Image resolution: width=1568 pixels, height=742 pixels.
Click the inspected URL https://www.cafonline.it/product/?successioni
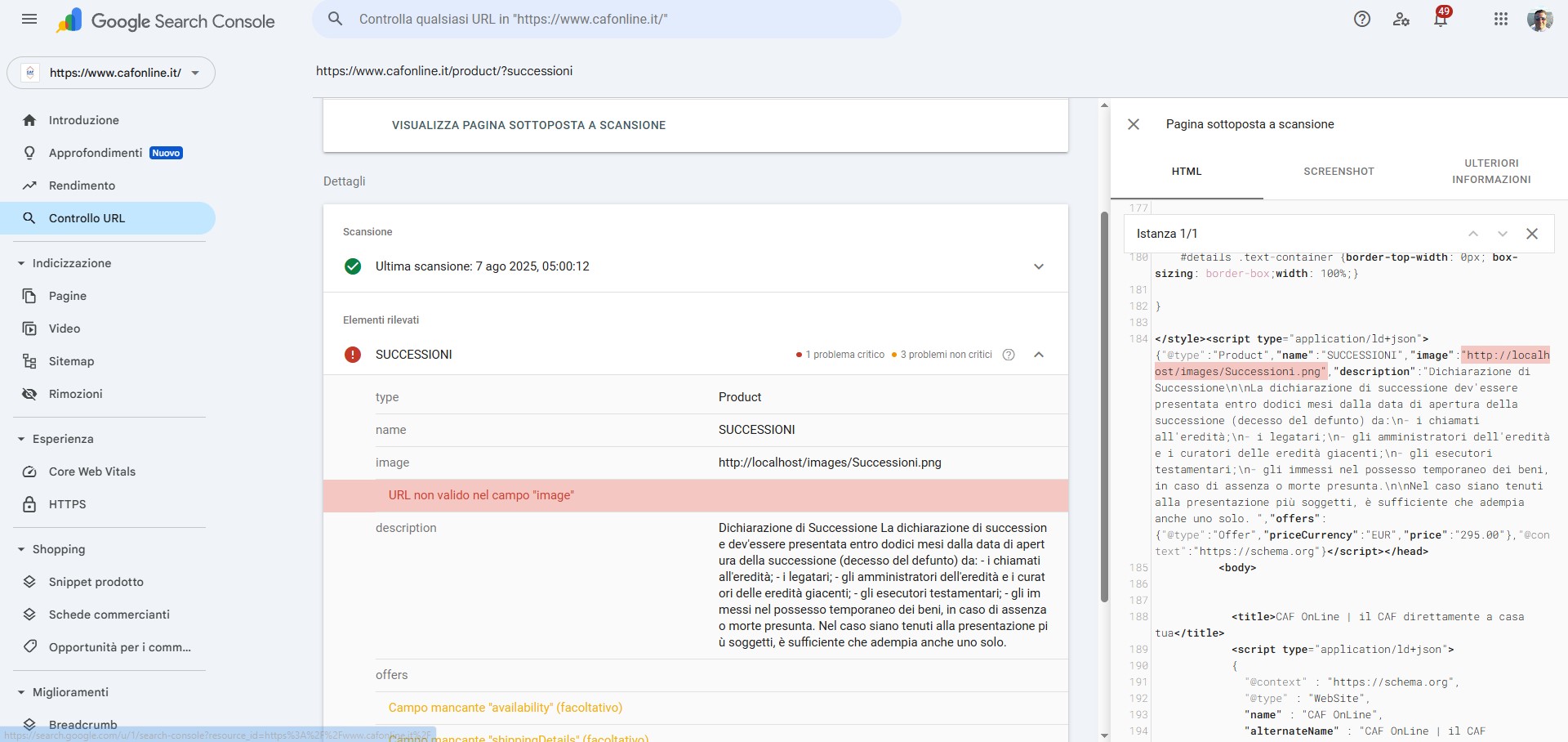point(444,71)
